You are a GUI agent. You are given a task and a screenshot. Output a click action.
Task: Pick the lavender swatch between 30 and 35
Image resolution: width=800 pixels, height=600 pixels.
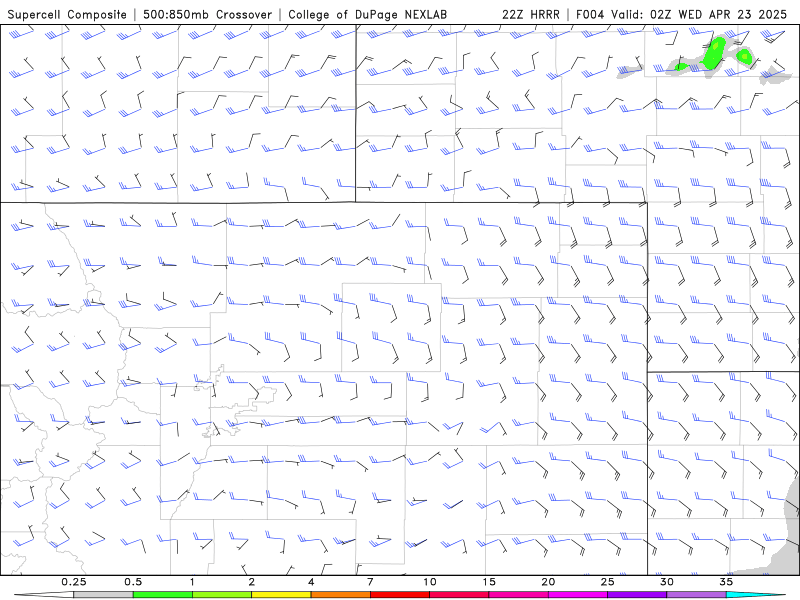coord(696,595)
